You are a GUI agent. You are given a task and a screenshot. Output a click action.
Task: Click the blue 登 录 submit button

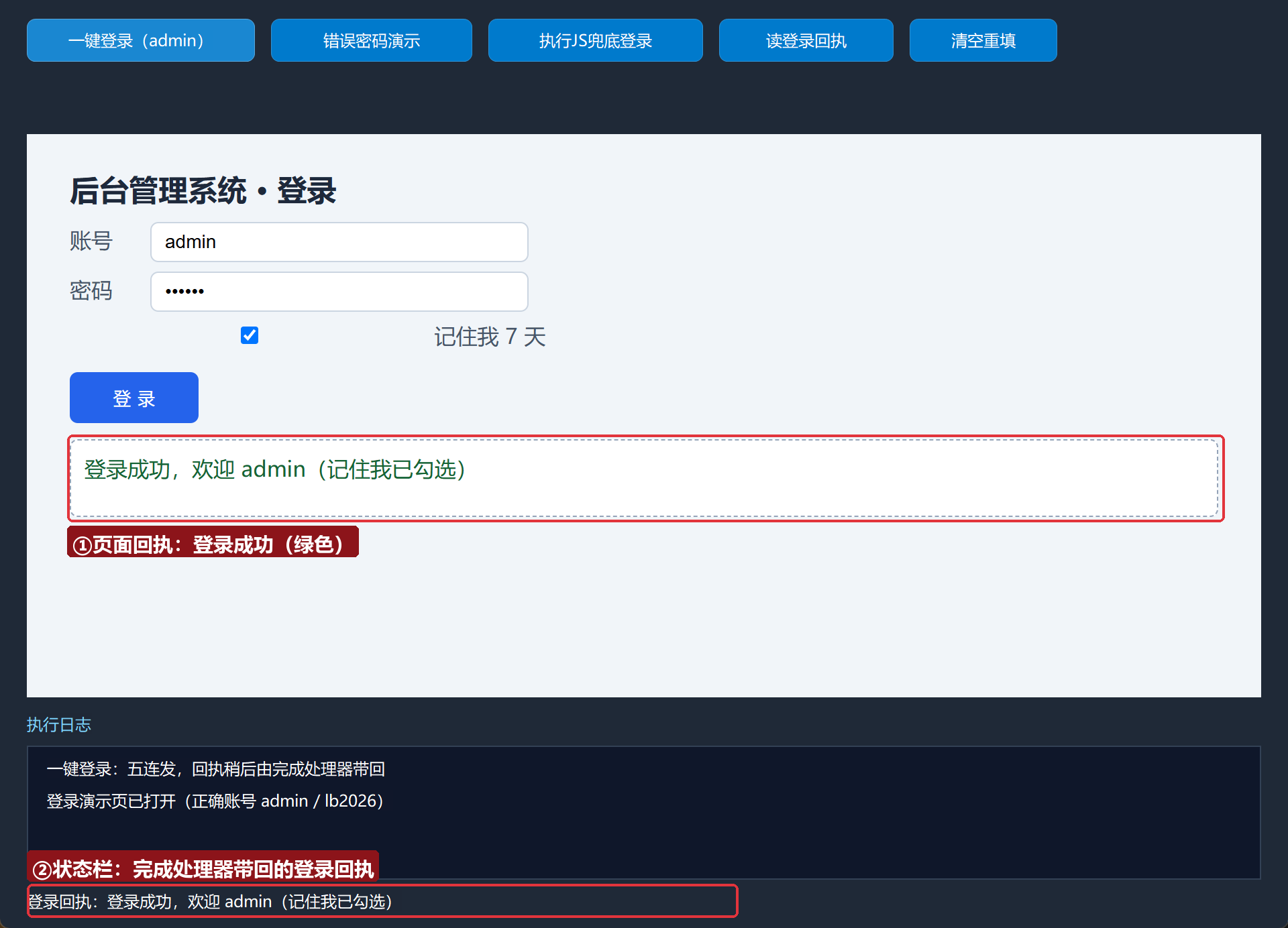(x=134, y=398)
